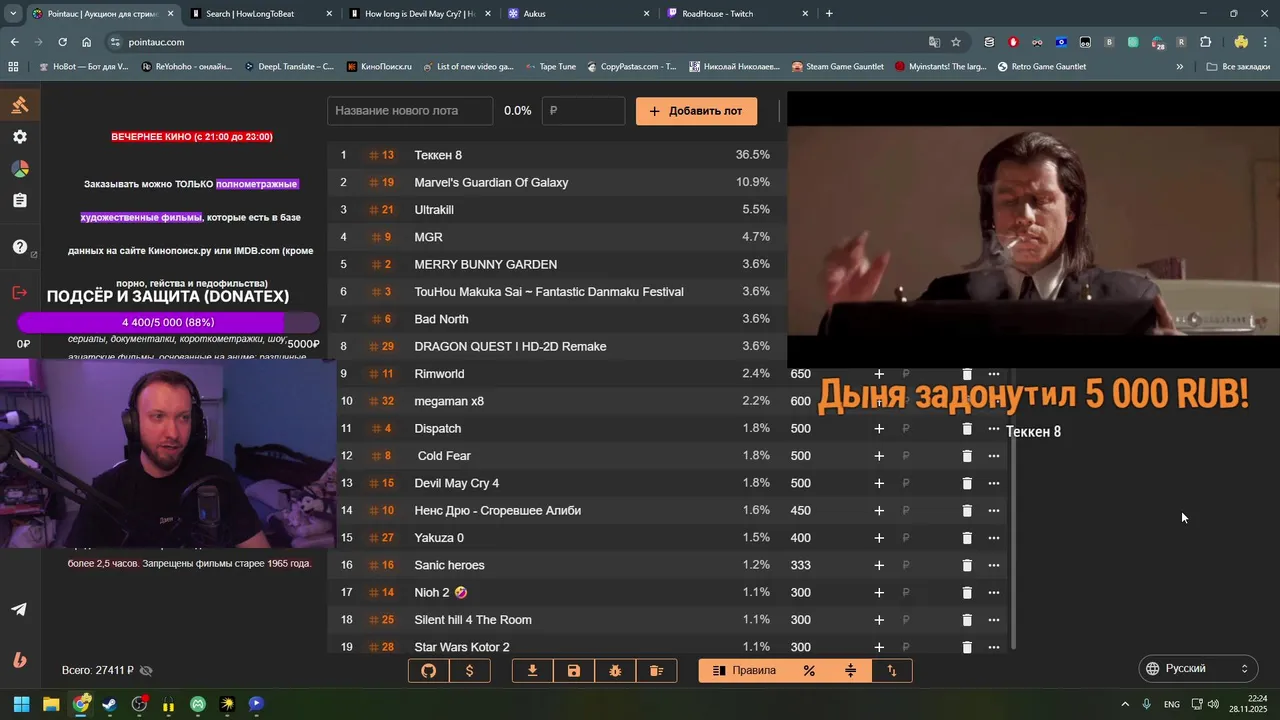Screen dimensions: 1280x720
Task: Add amount to Devil May Cry 4 lot
Action: point(879,483)
